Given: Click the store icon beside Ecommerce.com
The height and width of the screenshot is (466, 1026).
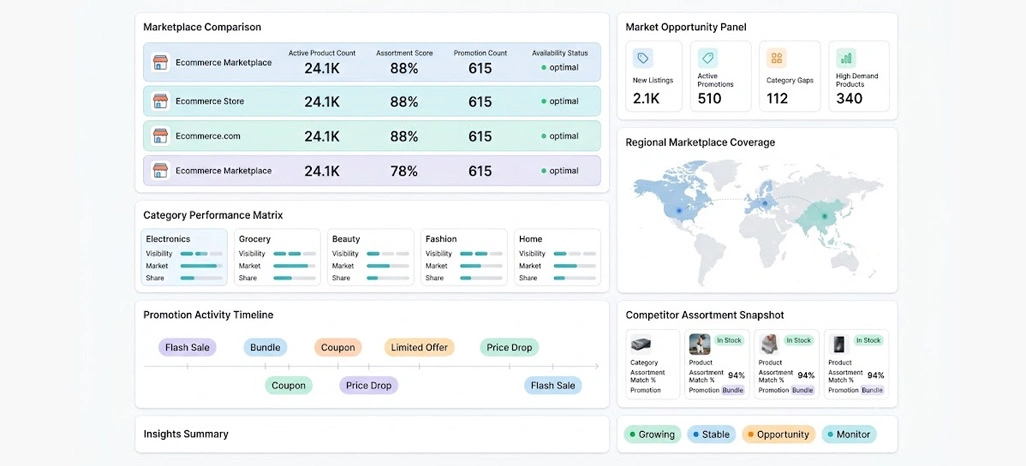Looking at the screenshot, I should (x=160, y=136).
